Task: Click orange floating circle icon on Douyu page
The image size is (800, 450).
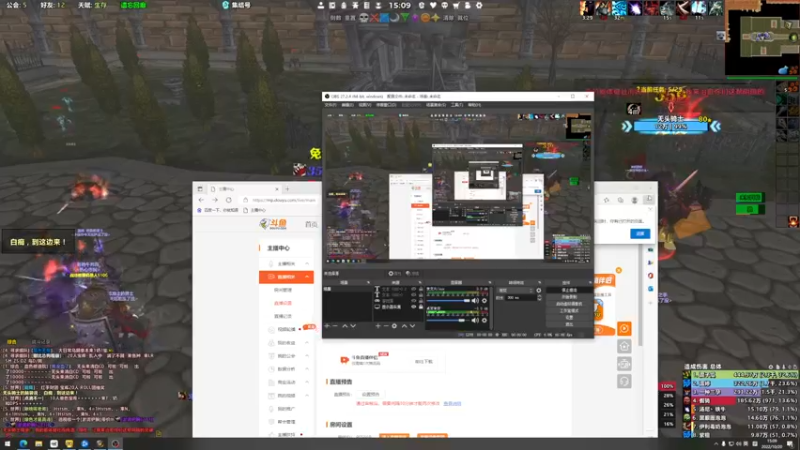Action: (624, 329)
